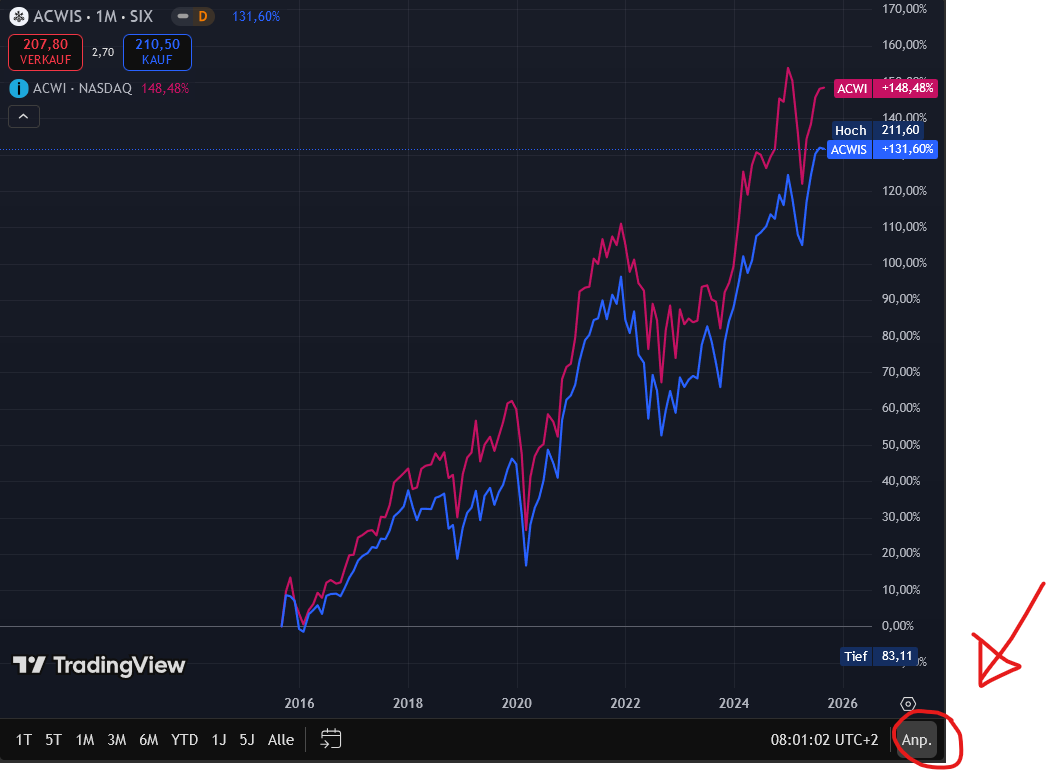Select the 5J time range
This screenshot has width=1047, height=772.
247,740
